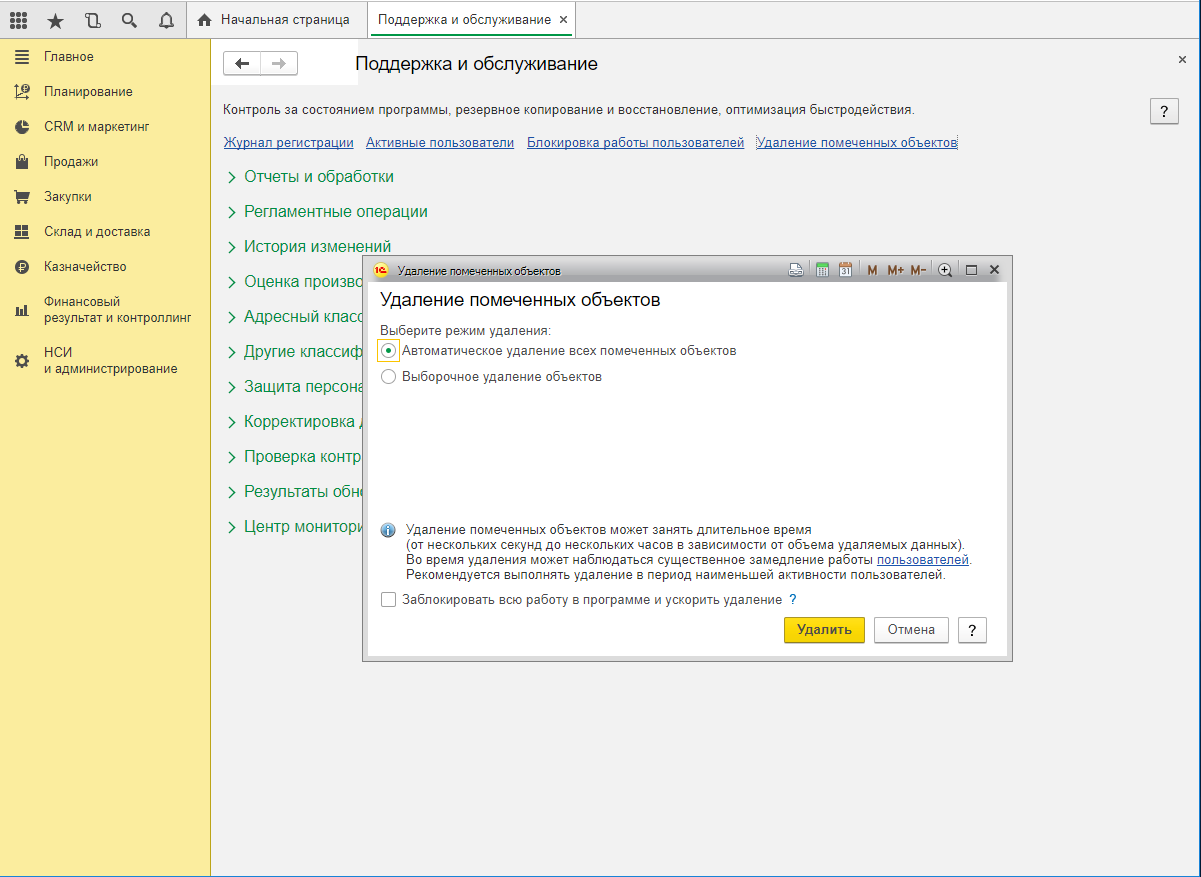
Task: Select Автоматическое удаление всех помеченных объектов
Action: 388,351
